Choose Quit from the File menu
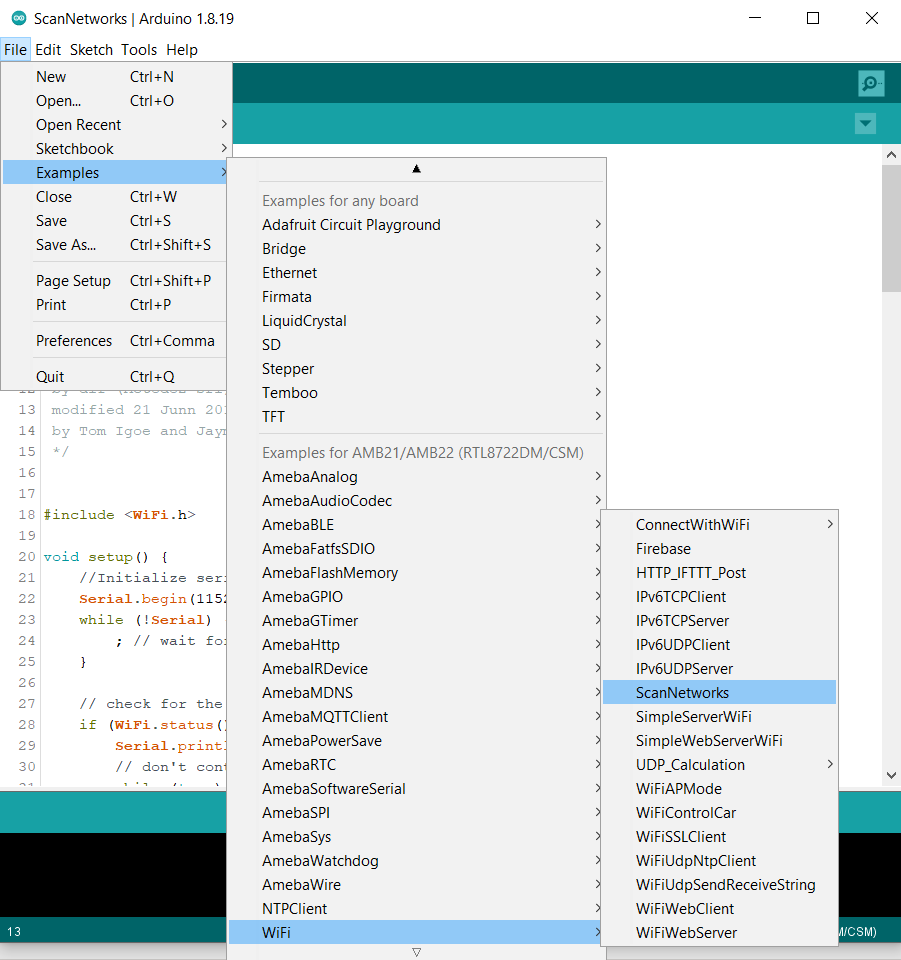Screen dimensions: 901x960 coord(116,377)
